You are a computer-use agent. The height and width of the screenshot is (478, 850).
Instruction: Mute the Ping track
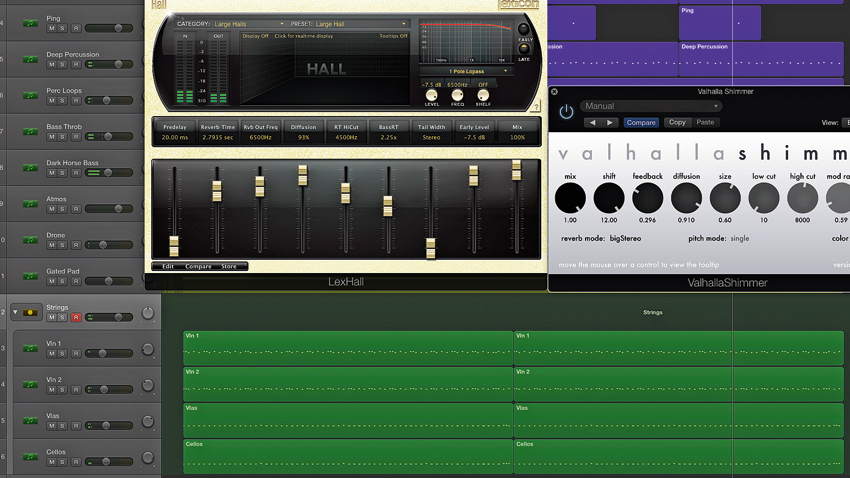pyautogui.click(x=51, y=28)
